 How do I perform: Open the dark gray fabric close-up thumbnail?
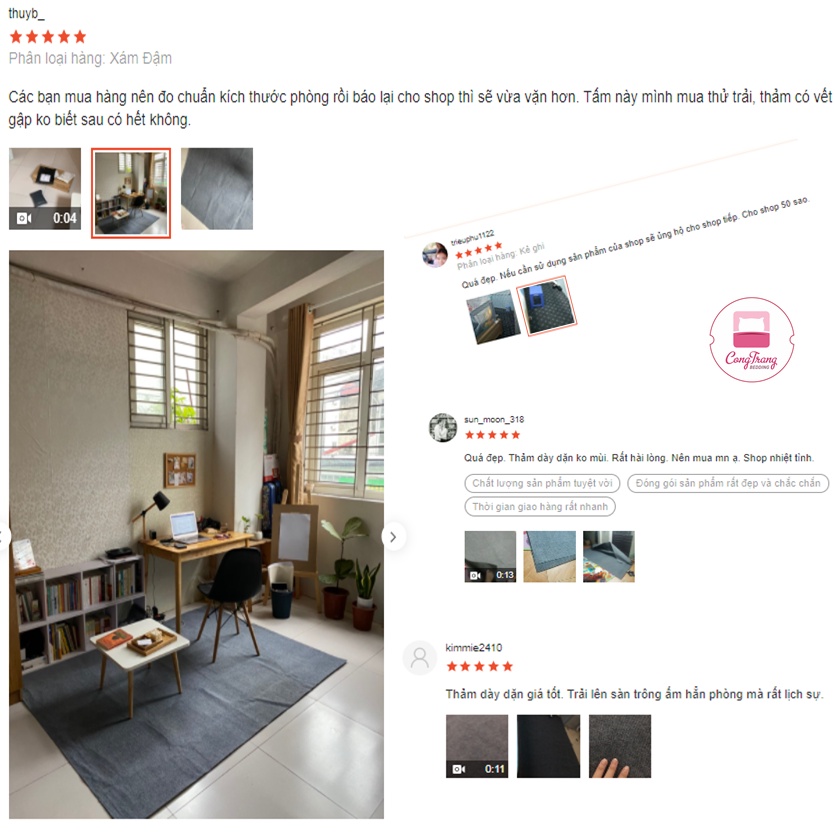pyautogui.click(x=217, y=189)
